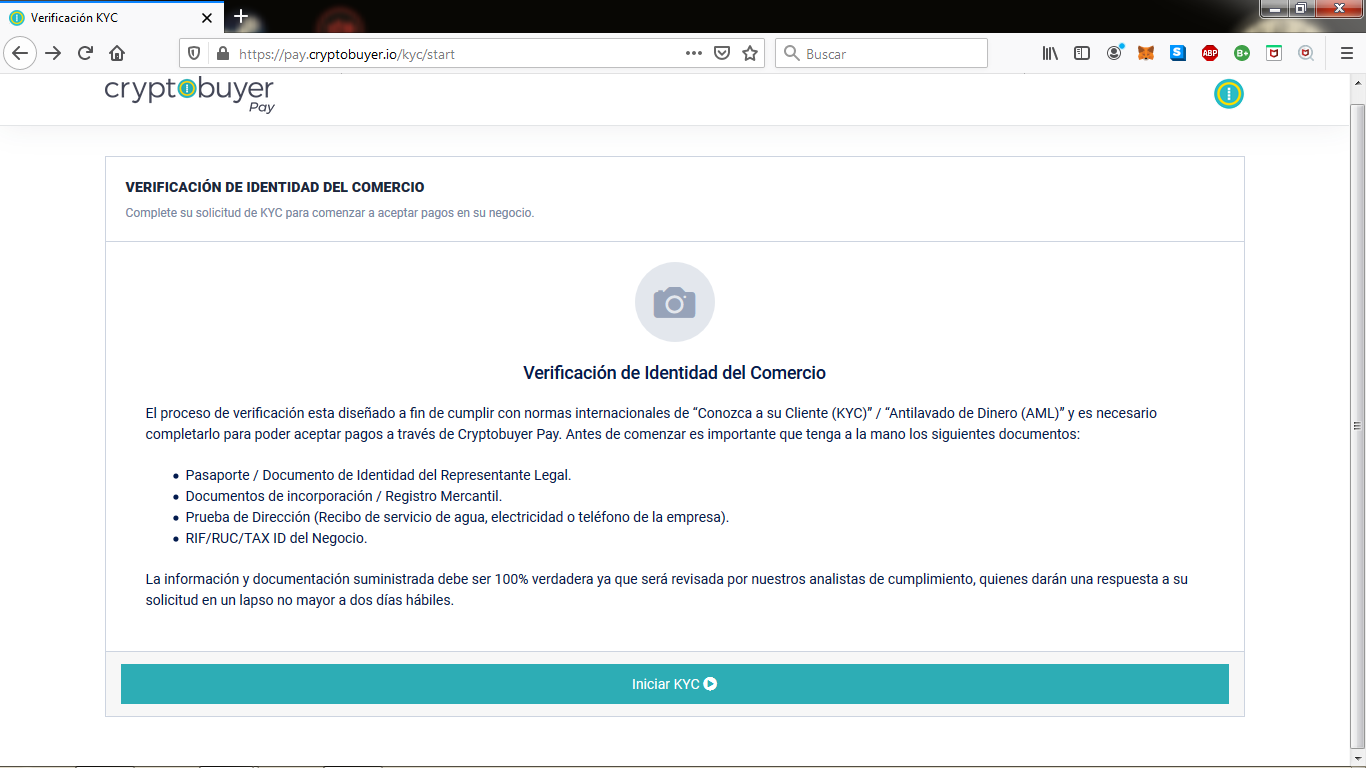The width and height of the screenshot is (1366, 768).
Task: Click bullet 'Pasaporte / Documento de Identidad'
Action: point(378,475)
